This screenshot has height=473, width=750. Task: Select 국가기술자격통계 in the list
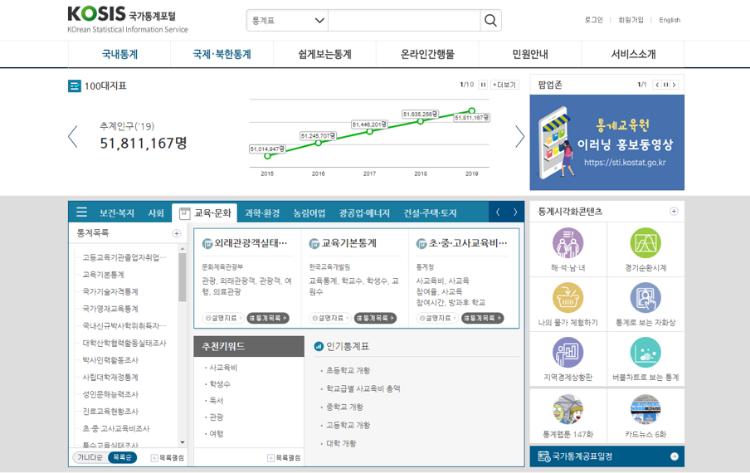coord(110,291)
